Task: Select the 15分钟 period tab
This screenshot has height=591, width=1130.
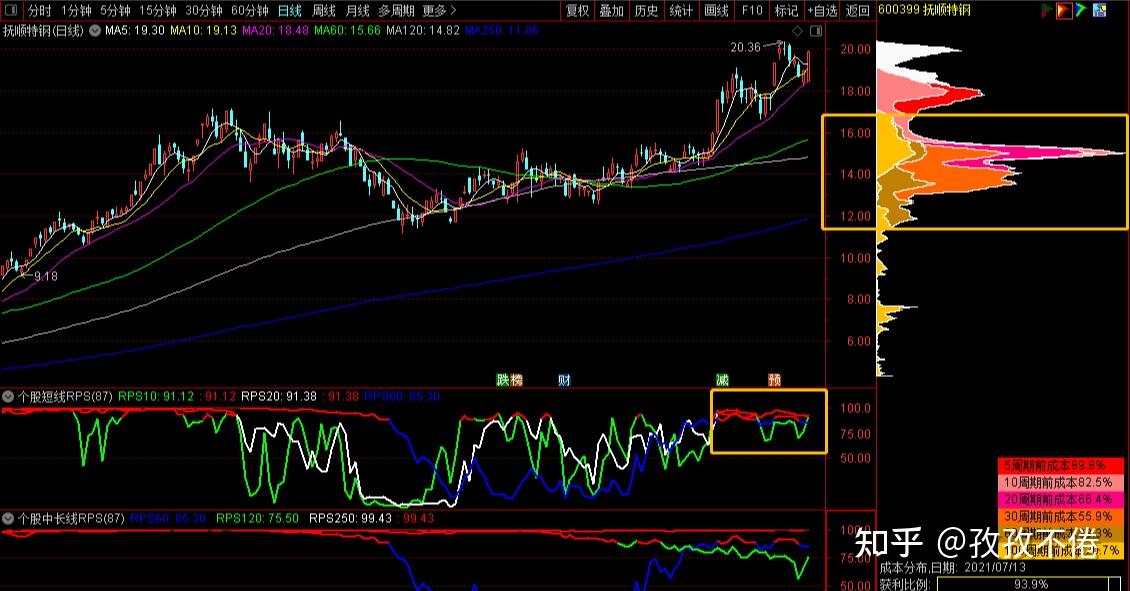Action: click(158, 11)
